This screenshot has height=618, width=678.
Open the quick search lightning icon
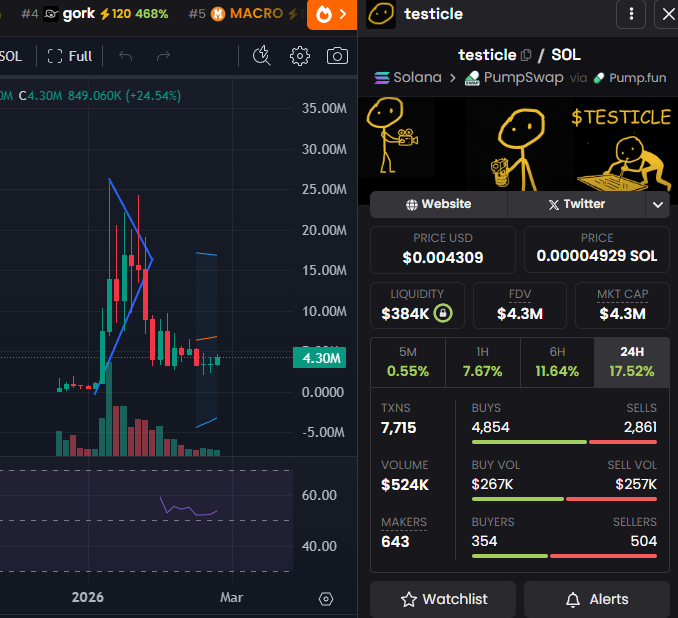[x=262, y=56]
